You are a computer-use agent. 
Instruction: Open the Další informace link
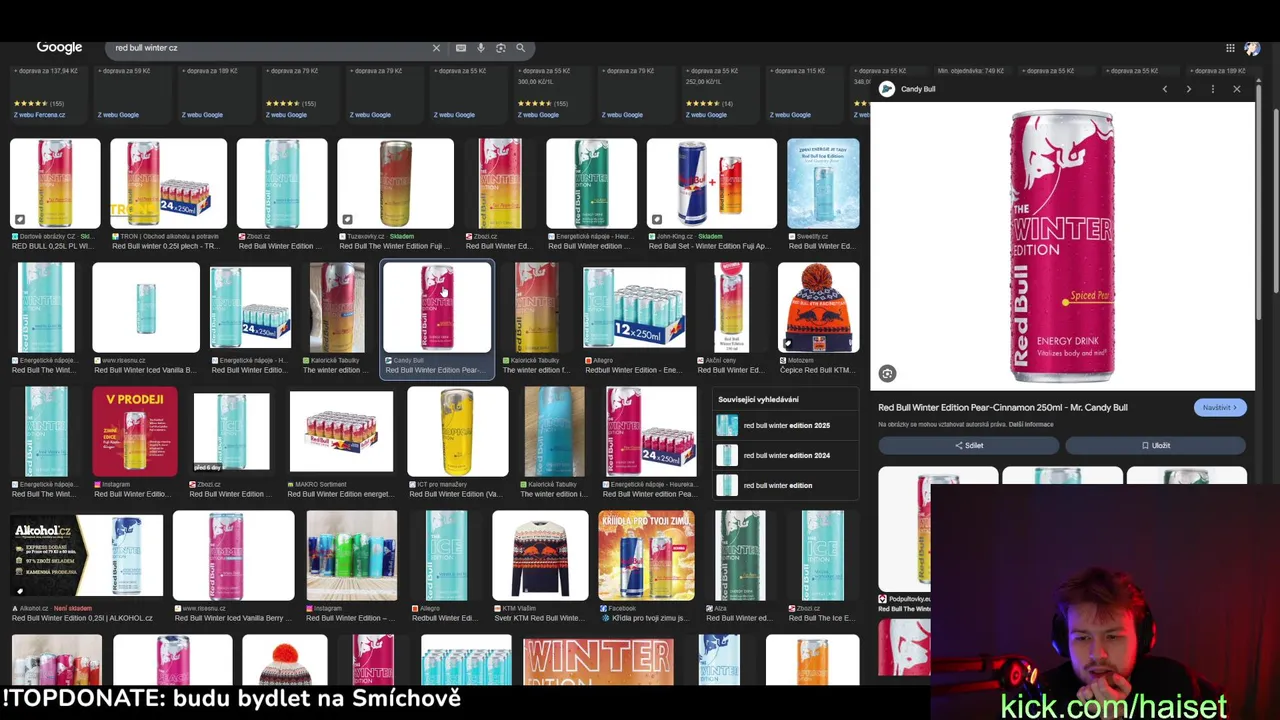point(1031,424)
